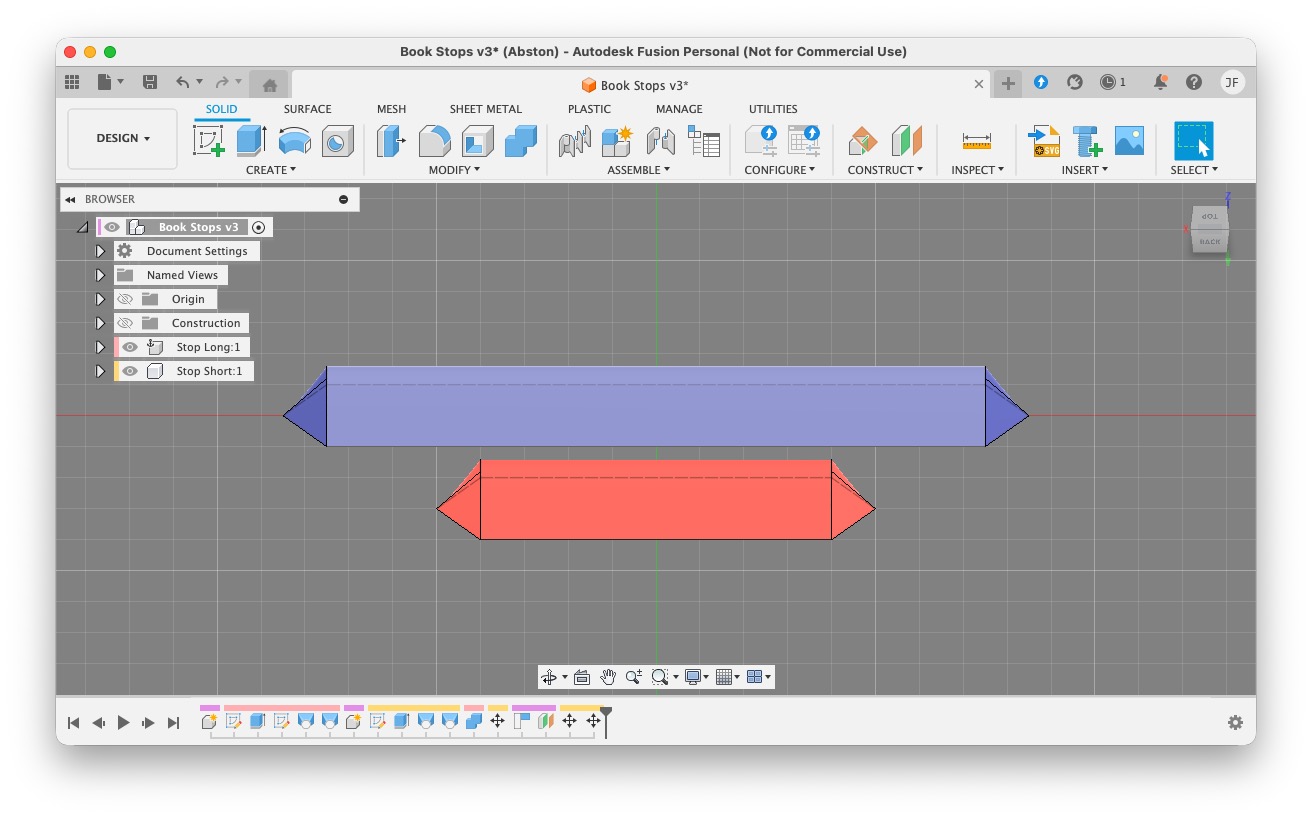1312x819 pixels.
Task: Switch to the SURFACE tab
Action: click(307, 109)
